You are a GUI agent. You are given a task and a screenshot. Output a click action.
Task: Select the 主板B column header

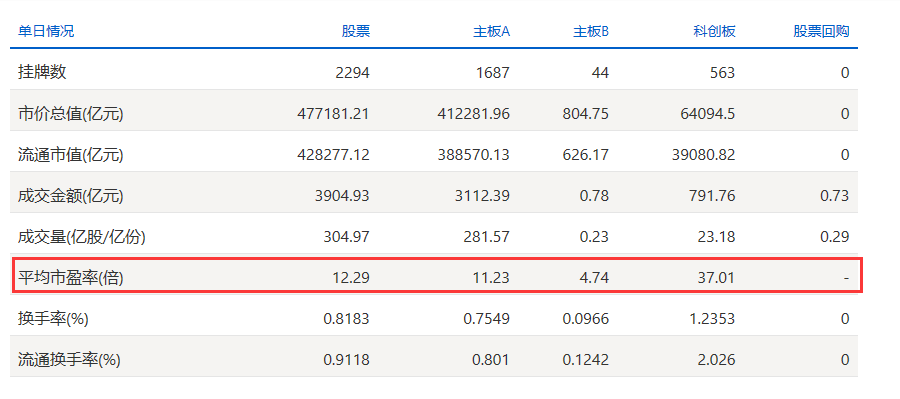[591, 31]
